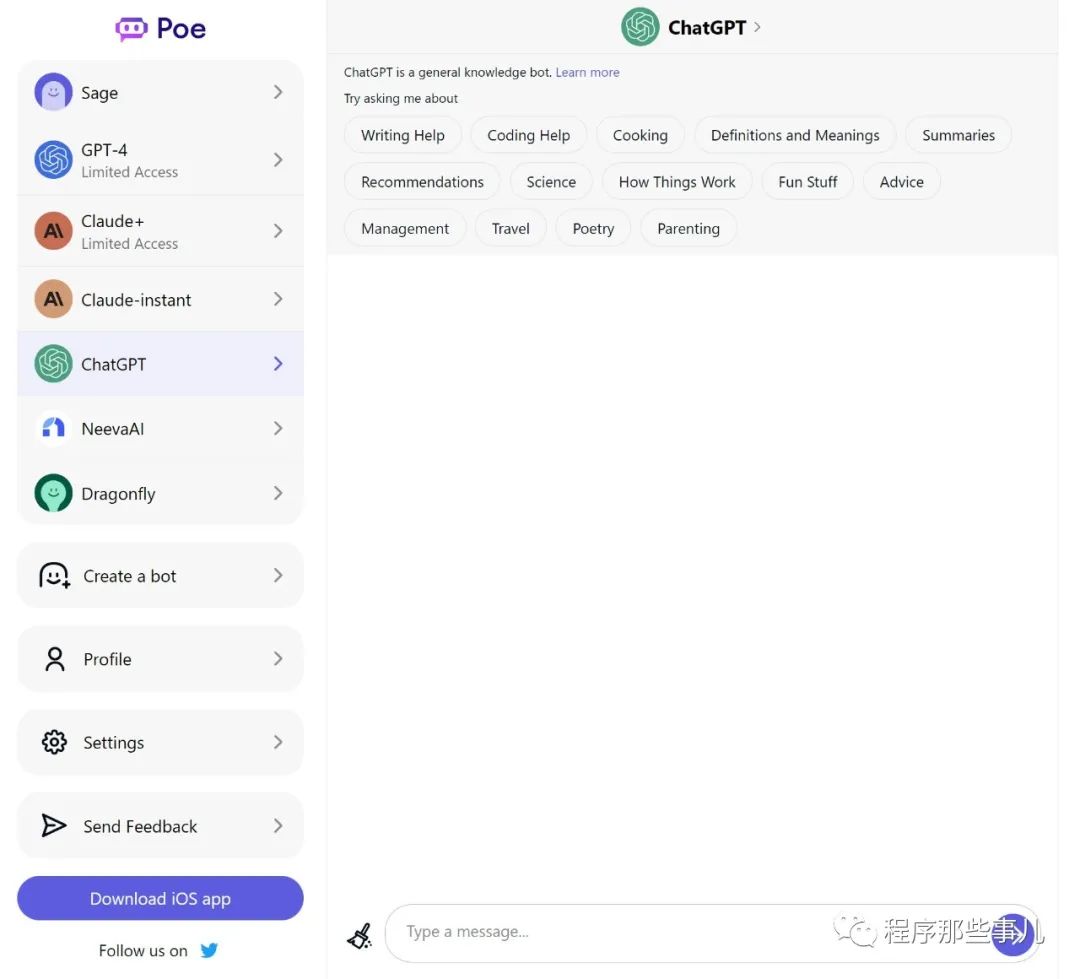1080x979 pixels.
Task: Select How Things Work chip
Action: pos(677,182)
